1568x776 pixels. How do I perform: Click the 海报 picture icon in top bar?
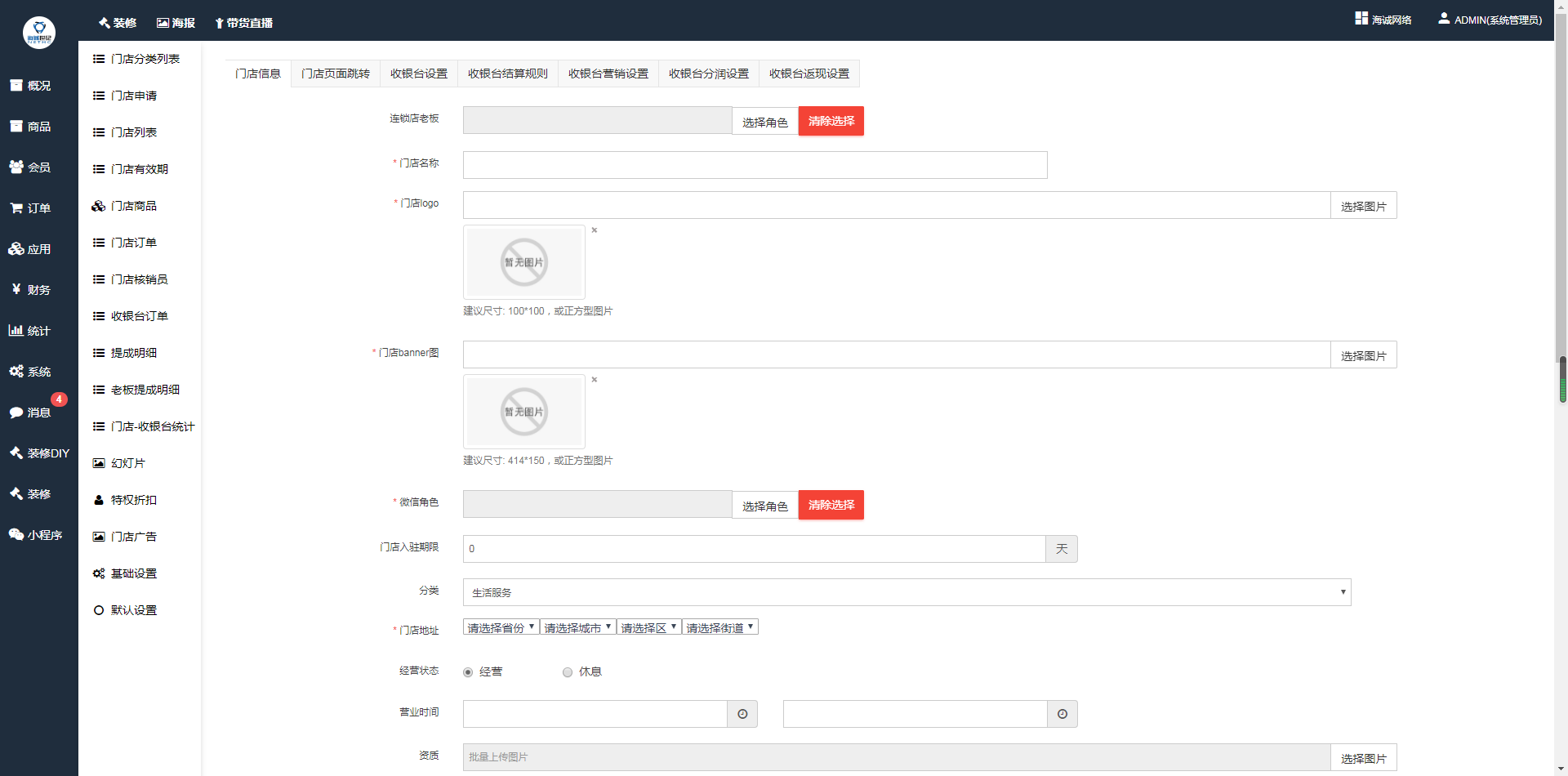pos(163,23)
